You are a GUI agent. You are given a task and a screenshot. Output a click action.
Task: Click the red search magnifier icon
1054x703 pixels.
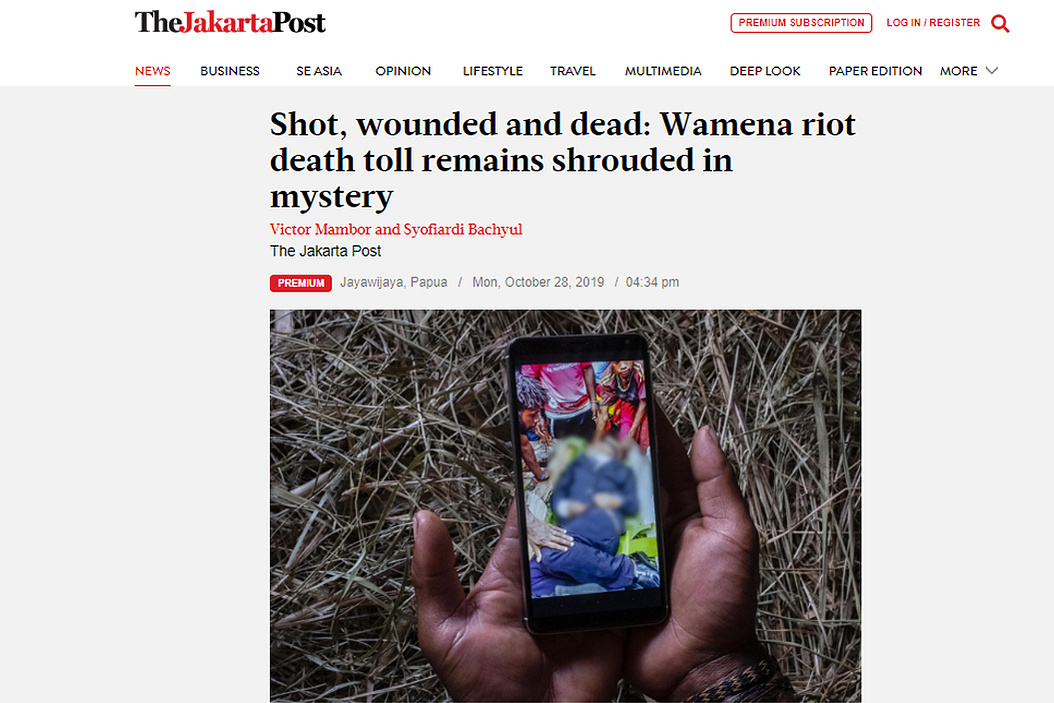[x=1000, y=24]
